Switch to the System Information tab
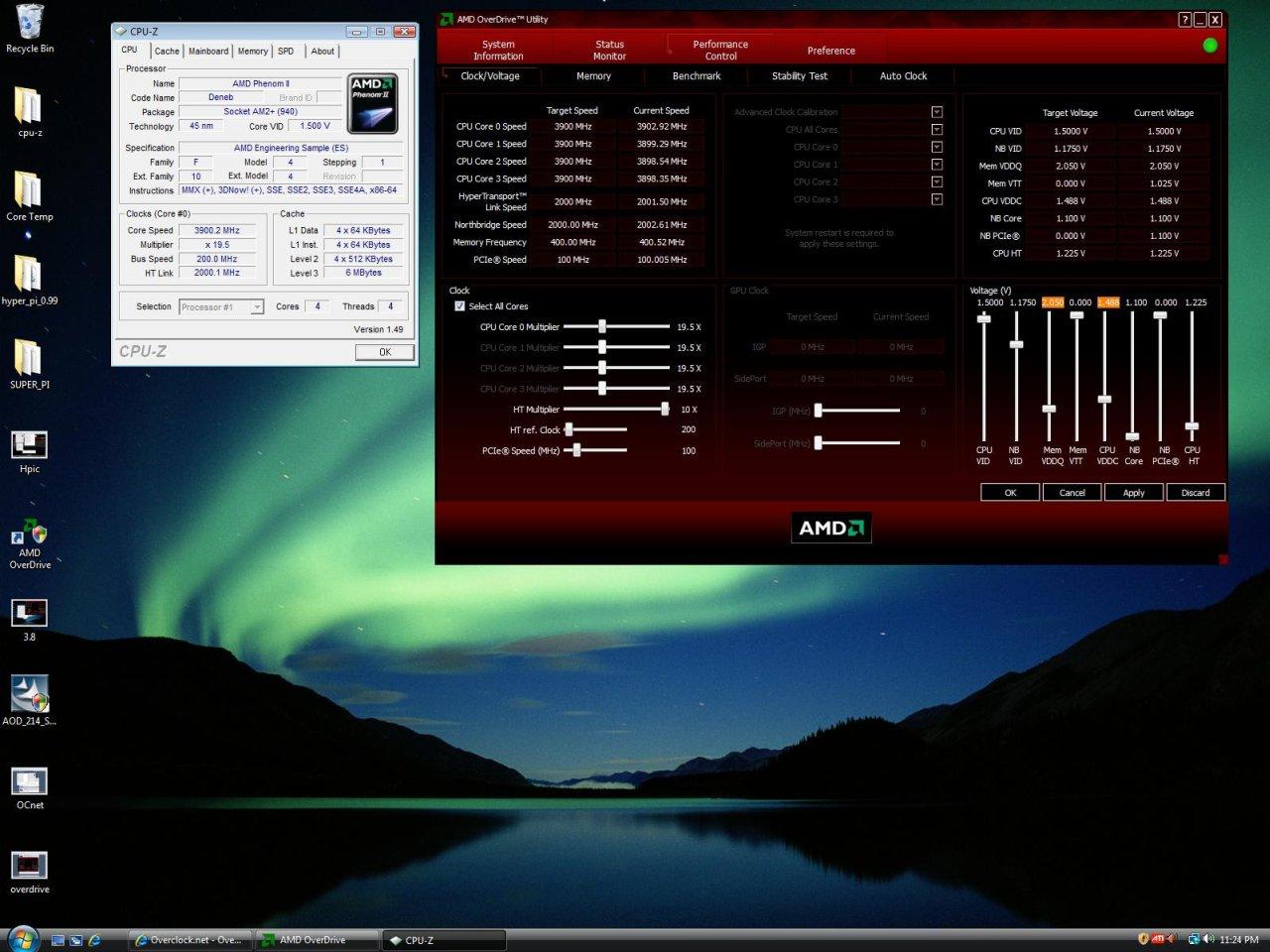1270x952 pixels. tap(498, 51)
